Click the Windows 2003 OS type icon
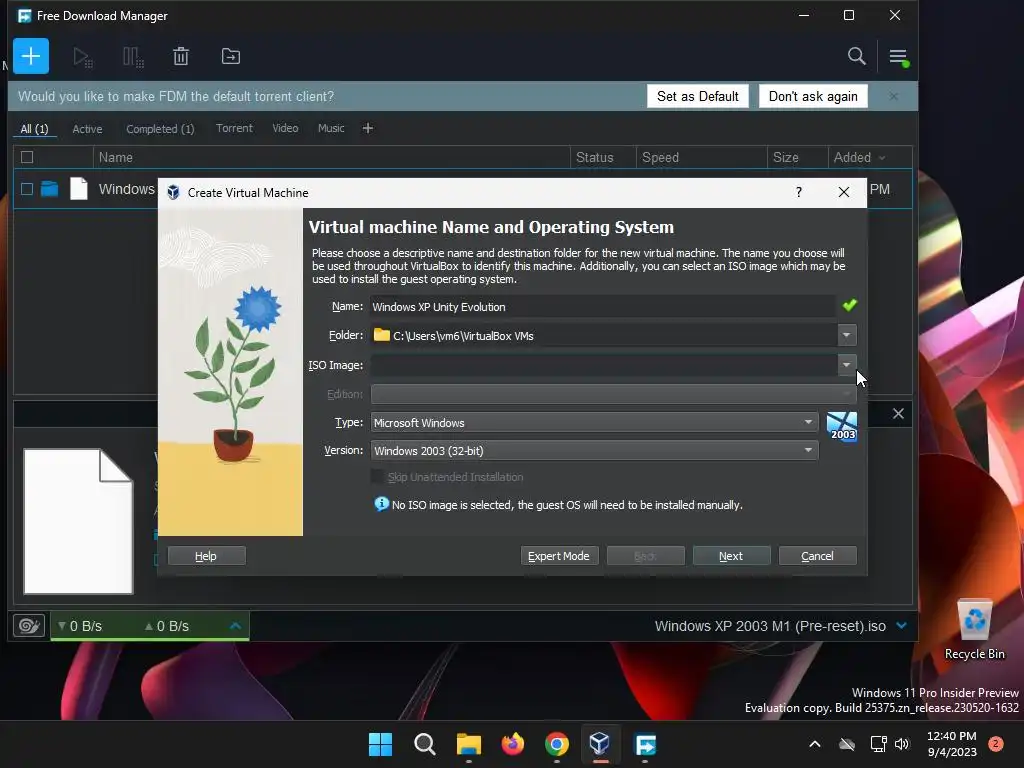 pyautogui.click(x=842, y=426)
